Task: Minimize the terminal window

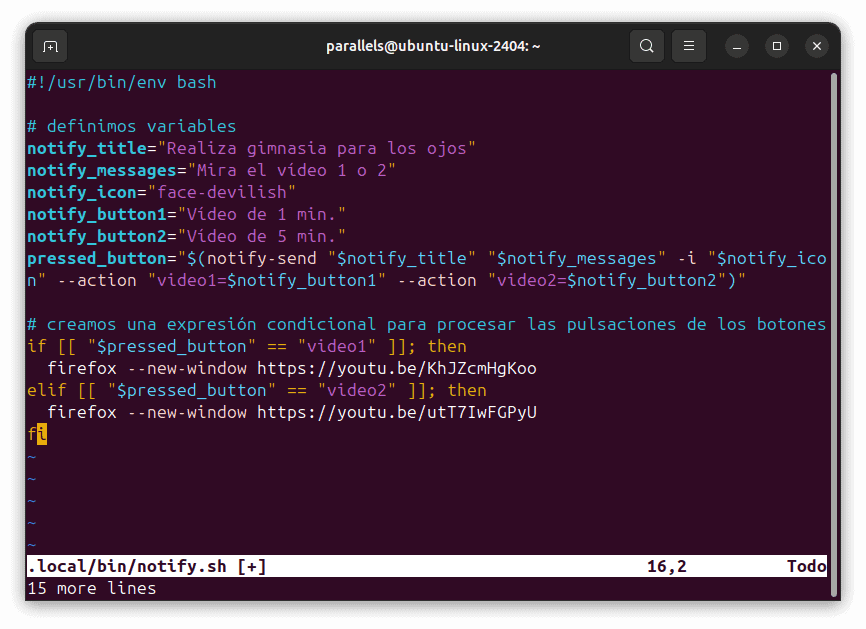Action: [x=737, y=46]
